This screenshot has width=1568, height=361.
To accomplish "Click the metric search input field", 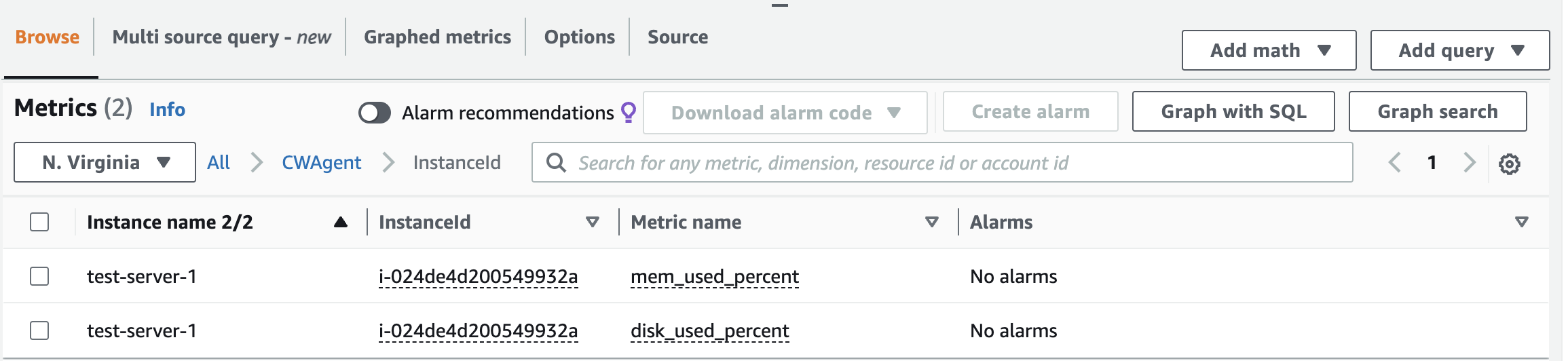I will click(x=950, y=163).
